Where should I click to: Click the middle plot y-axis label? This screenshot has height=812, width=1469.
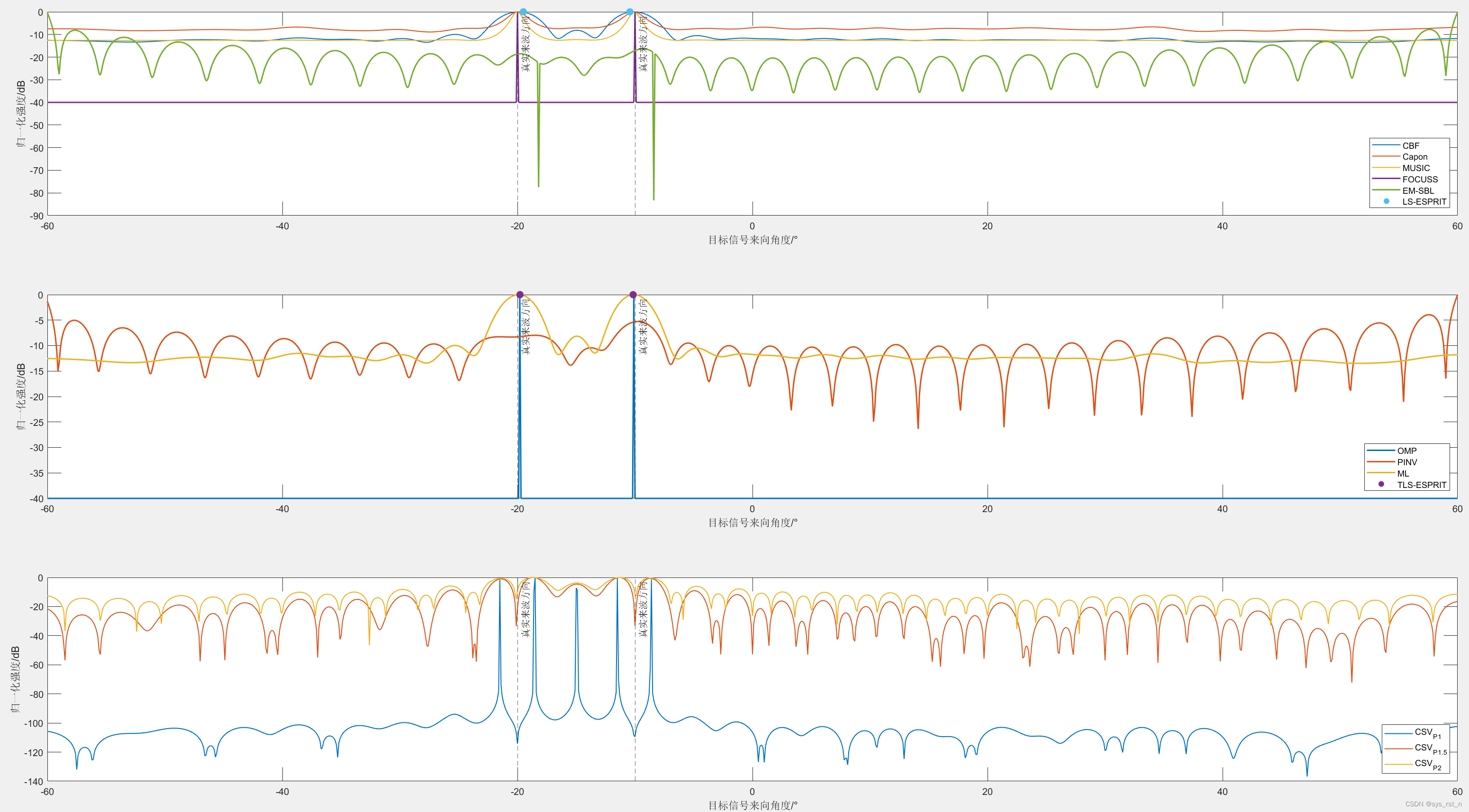coord(20,397)
